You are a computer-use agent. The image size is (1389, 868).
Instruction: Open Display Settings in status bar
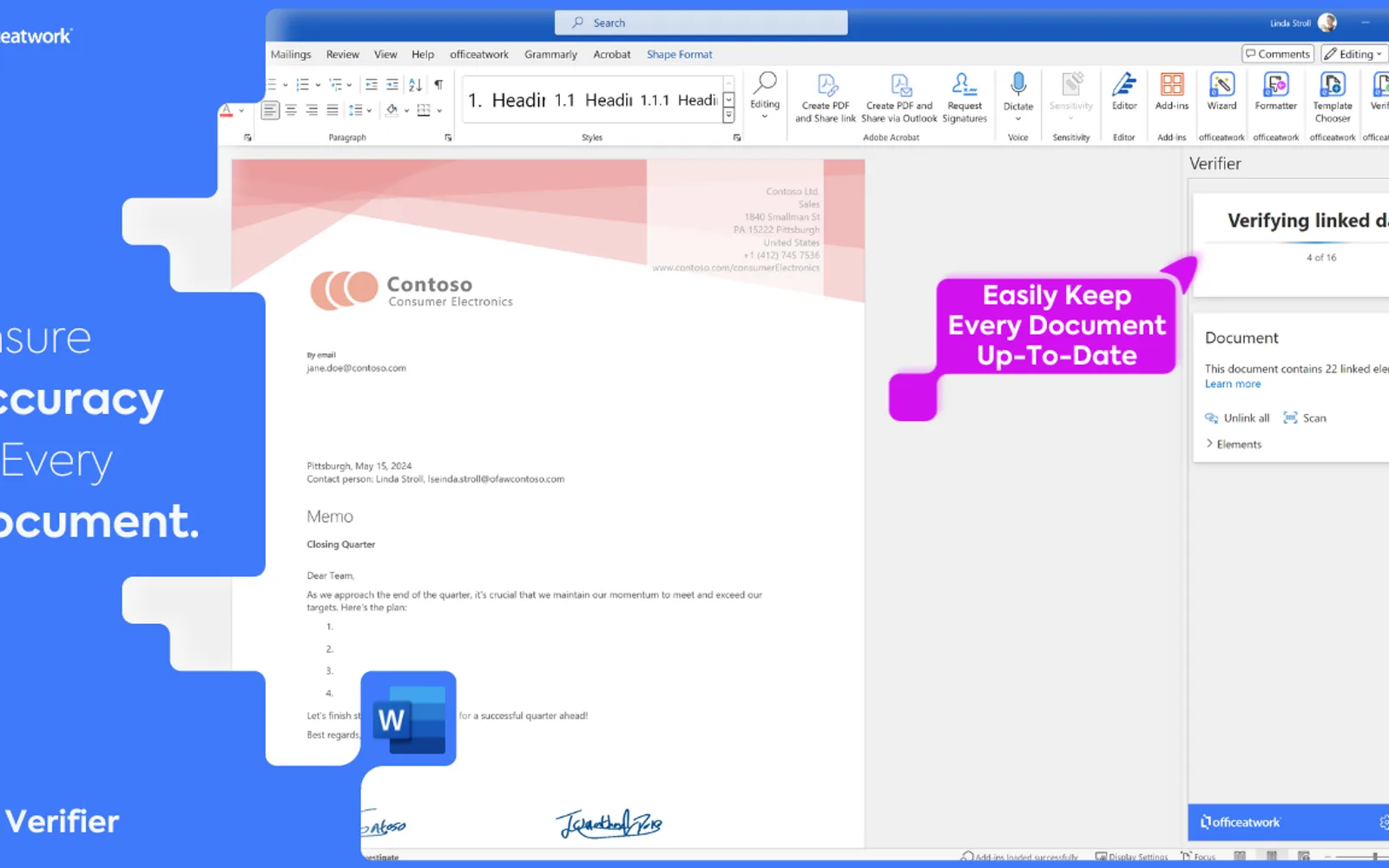[1131, 857]
